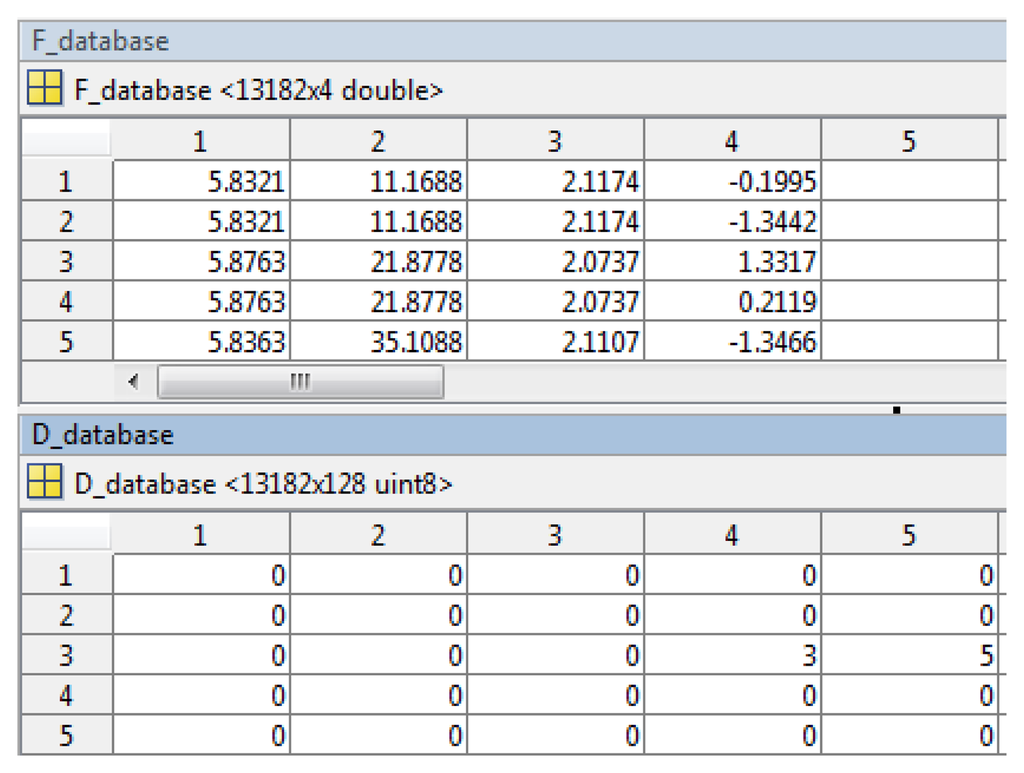Select the 'F_database <13182x4 double>' label
1024x773 pixels.
click(x=258, y=90)
